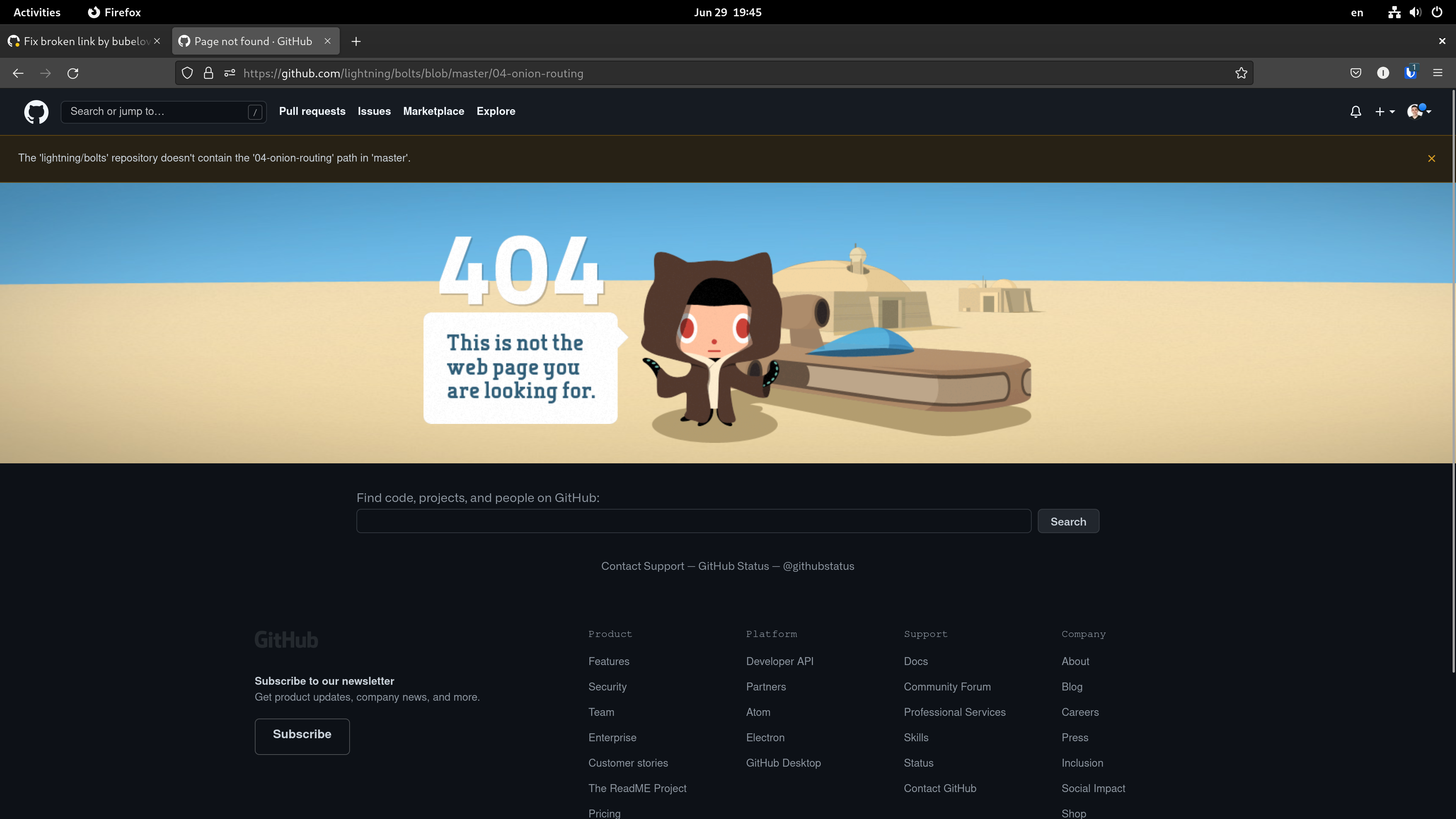Open the save to Pocket icon
Screen dimensions: 1456x819
coord(1356,73)
